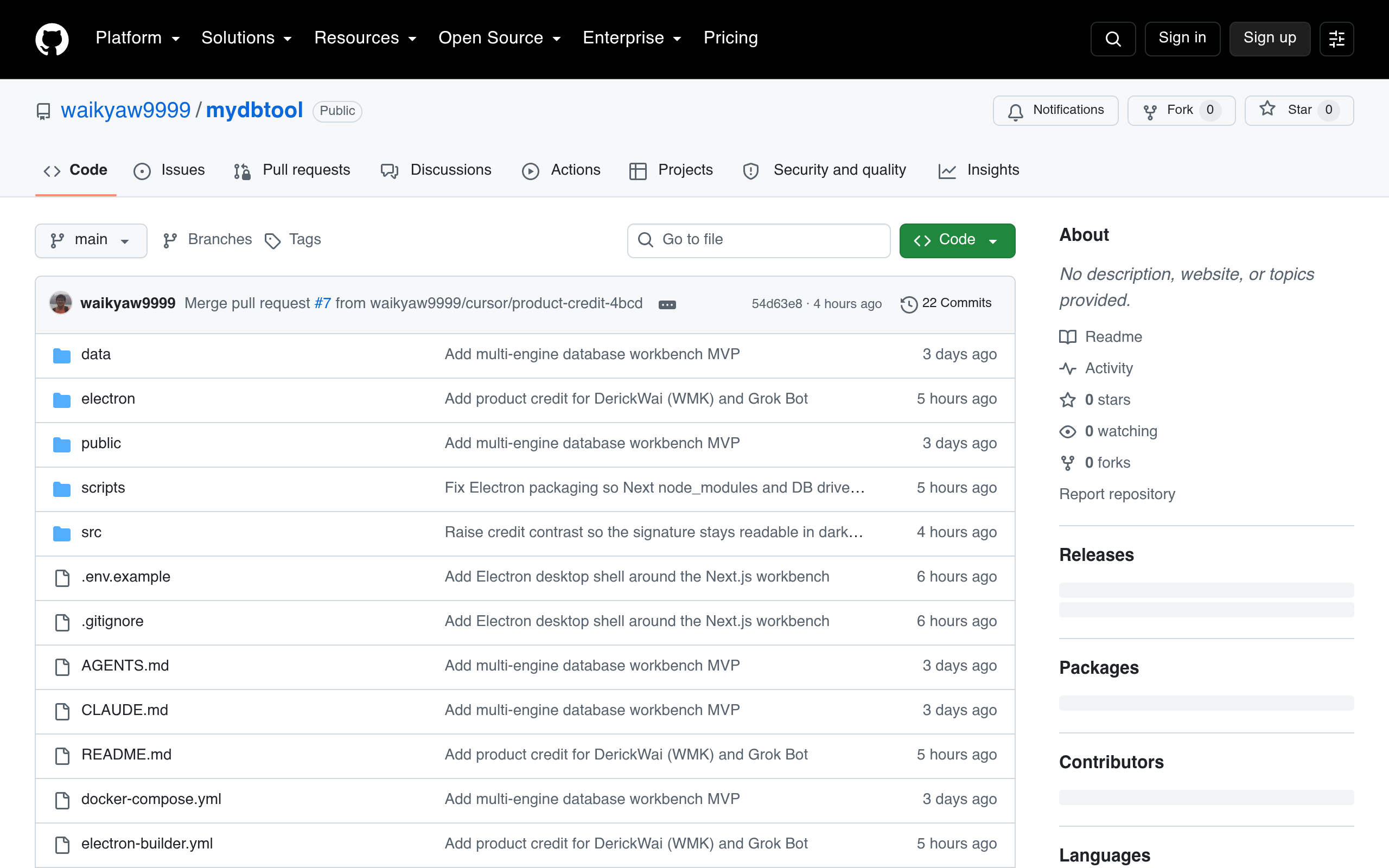The width and height of the screenshot is (1389, 868).
Task: Open the Pricing link
Action: 731,38
